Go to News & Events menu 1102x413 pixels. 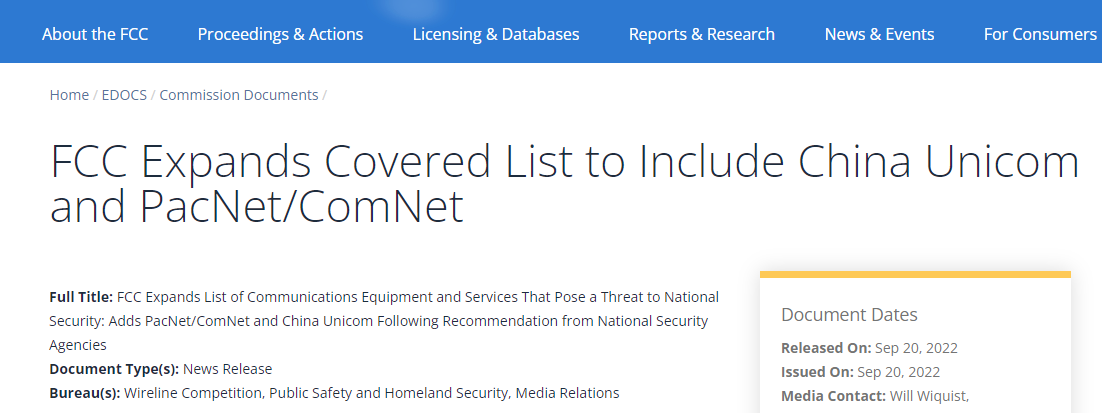pyautogui.click(x=879, y=34)
